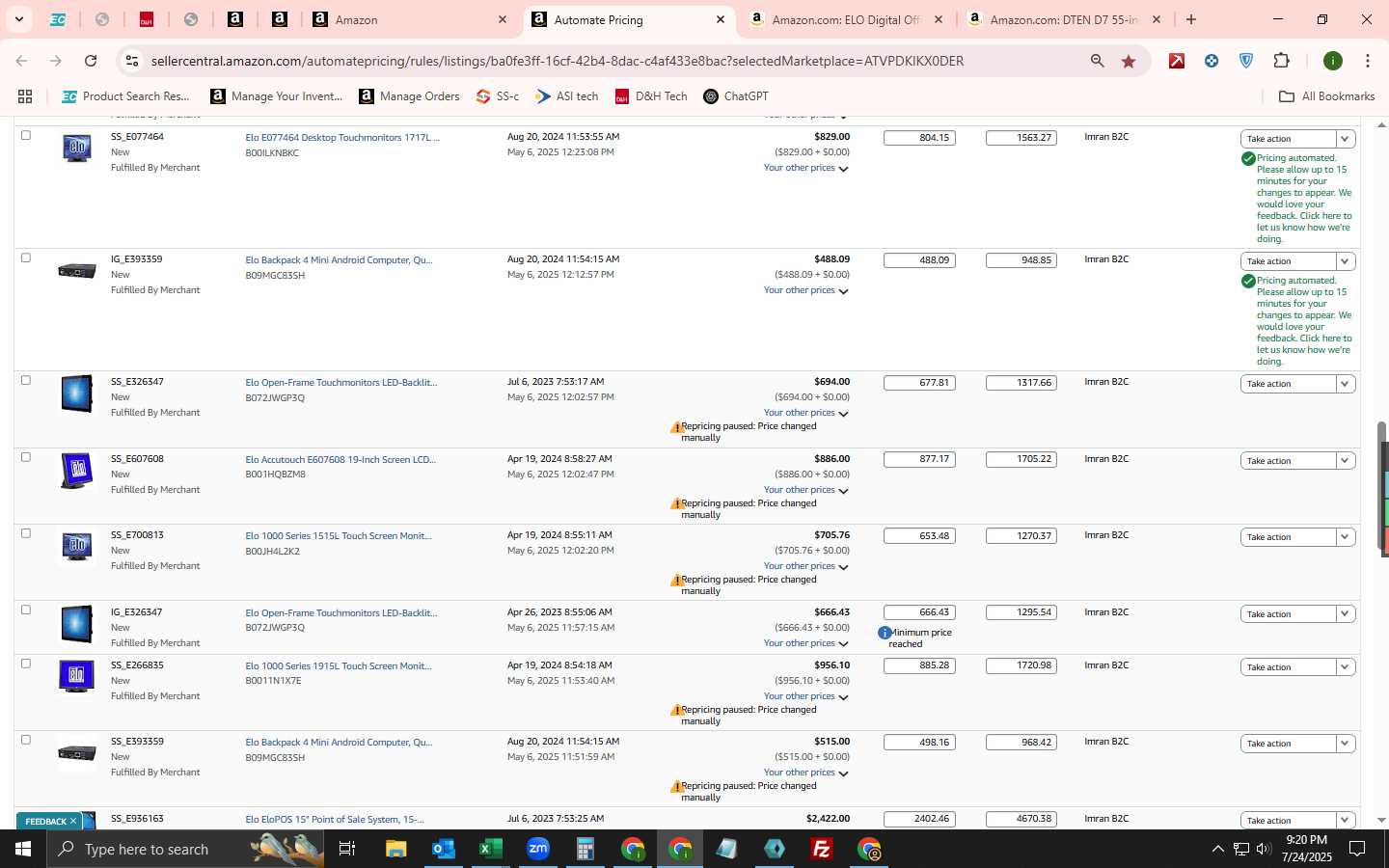Open Calculator from the taskbar

[x=586, y=849]
